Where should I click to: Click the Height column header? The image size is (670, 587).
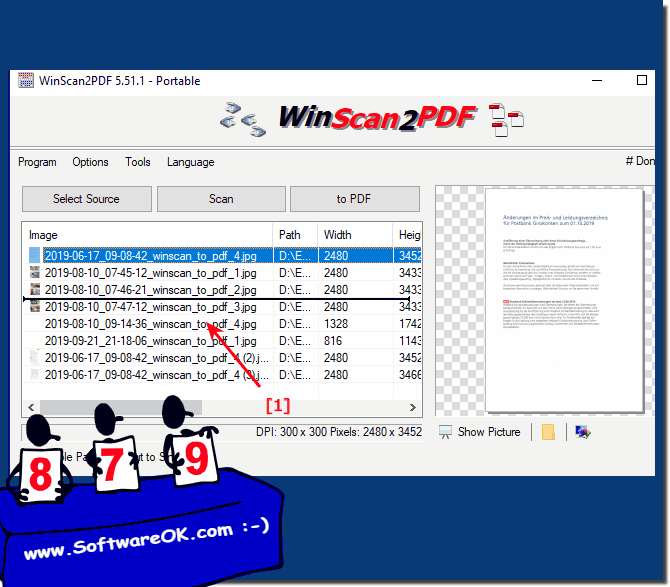[407, 235]
